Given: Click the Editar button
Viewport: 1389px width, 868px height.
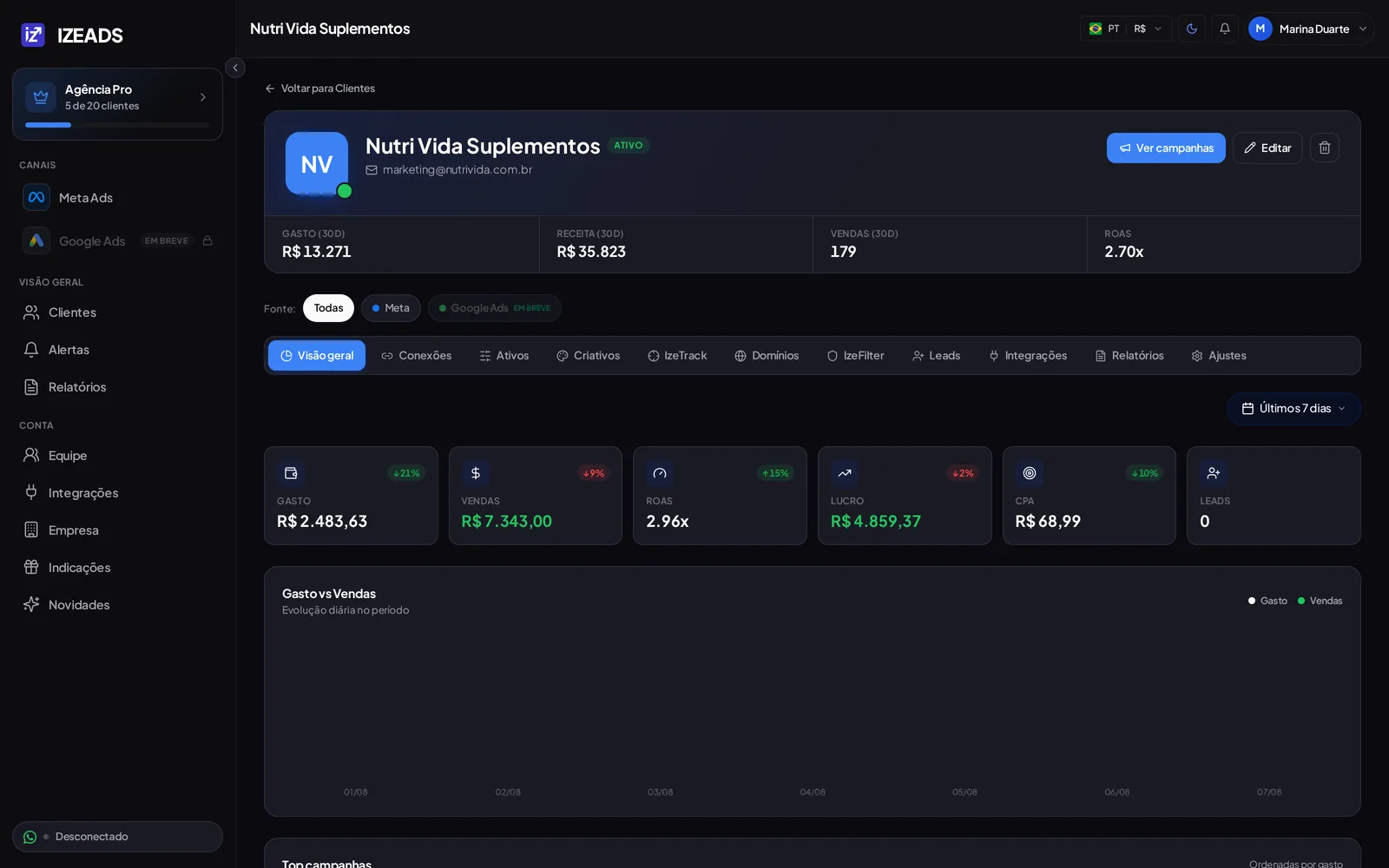Looking at the screenshot, I should point(1267,148).
